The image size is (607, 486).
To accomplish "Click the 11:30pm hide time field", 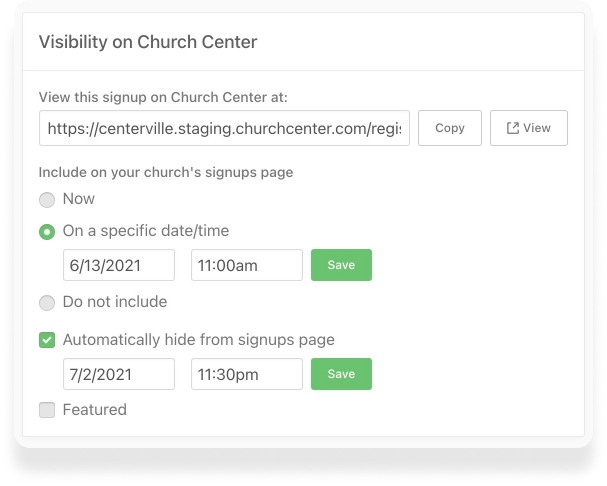I will (246, 374).
